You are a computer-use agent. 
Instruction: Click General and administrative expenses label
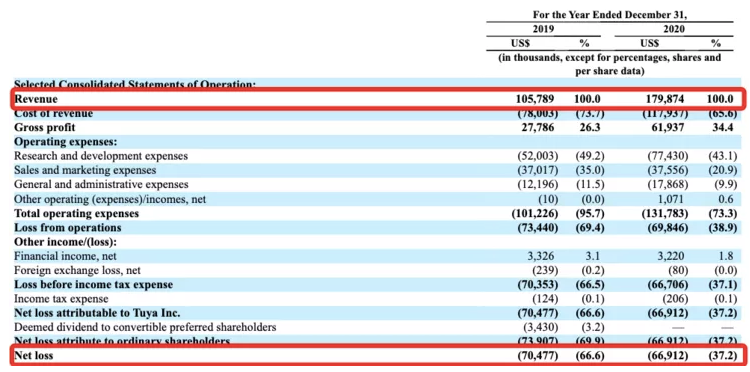tap(101, 184)
